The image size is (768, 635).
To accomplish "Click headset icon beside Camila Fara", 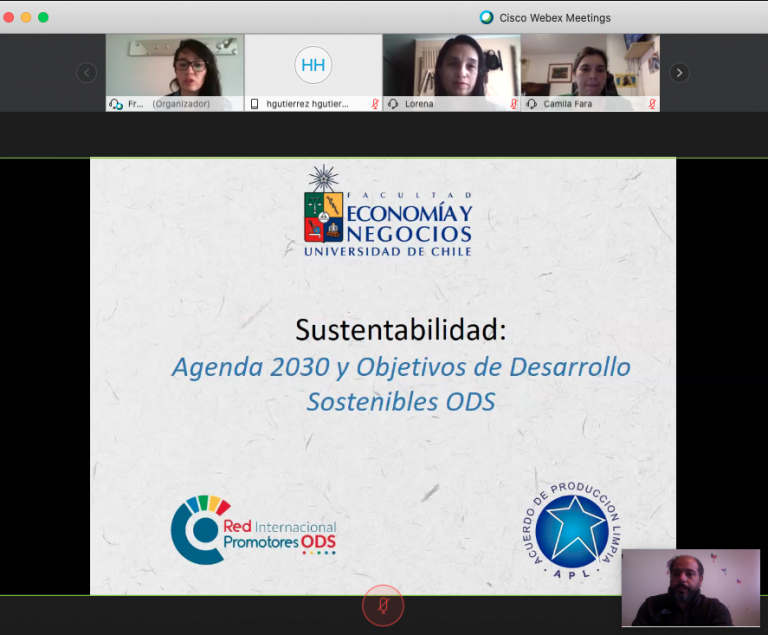I will pos(532,104).
